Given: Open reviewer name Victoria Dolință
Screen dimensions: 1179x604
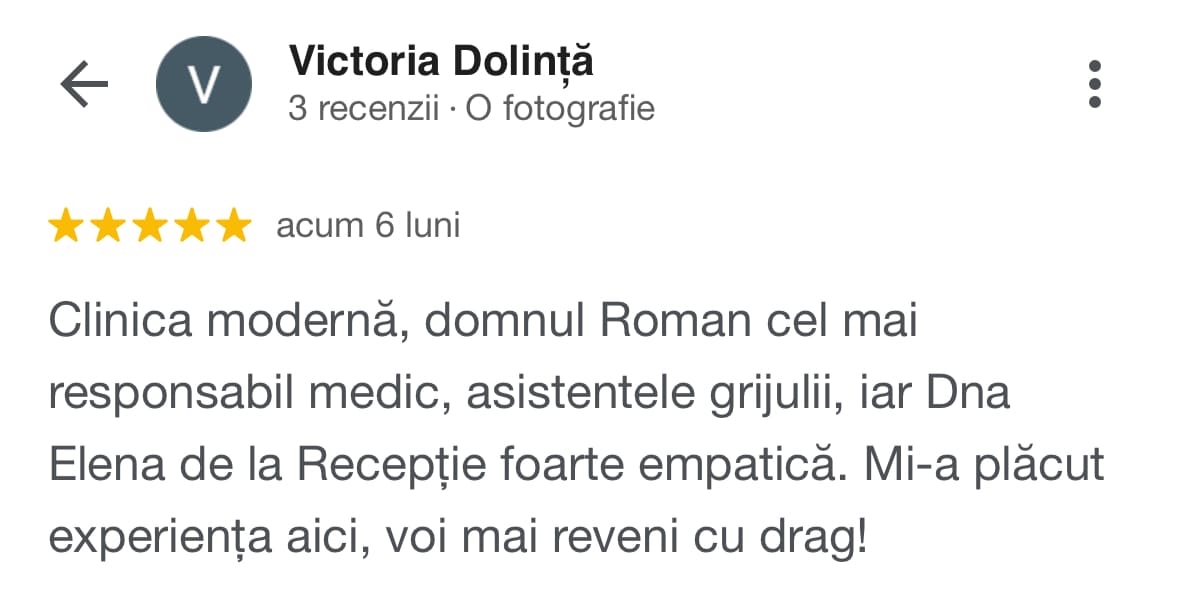Looking at the screenshot, I should point(441,62).
